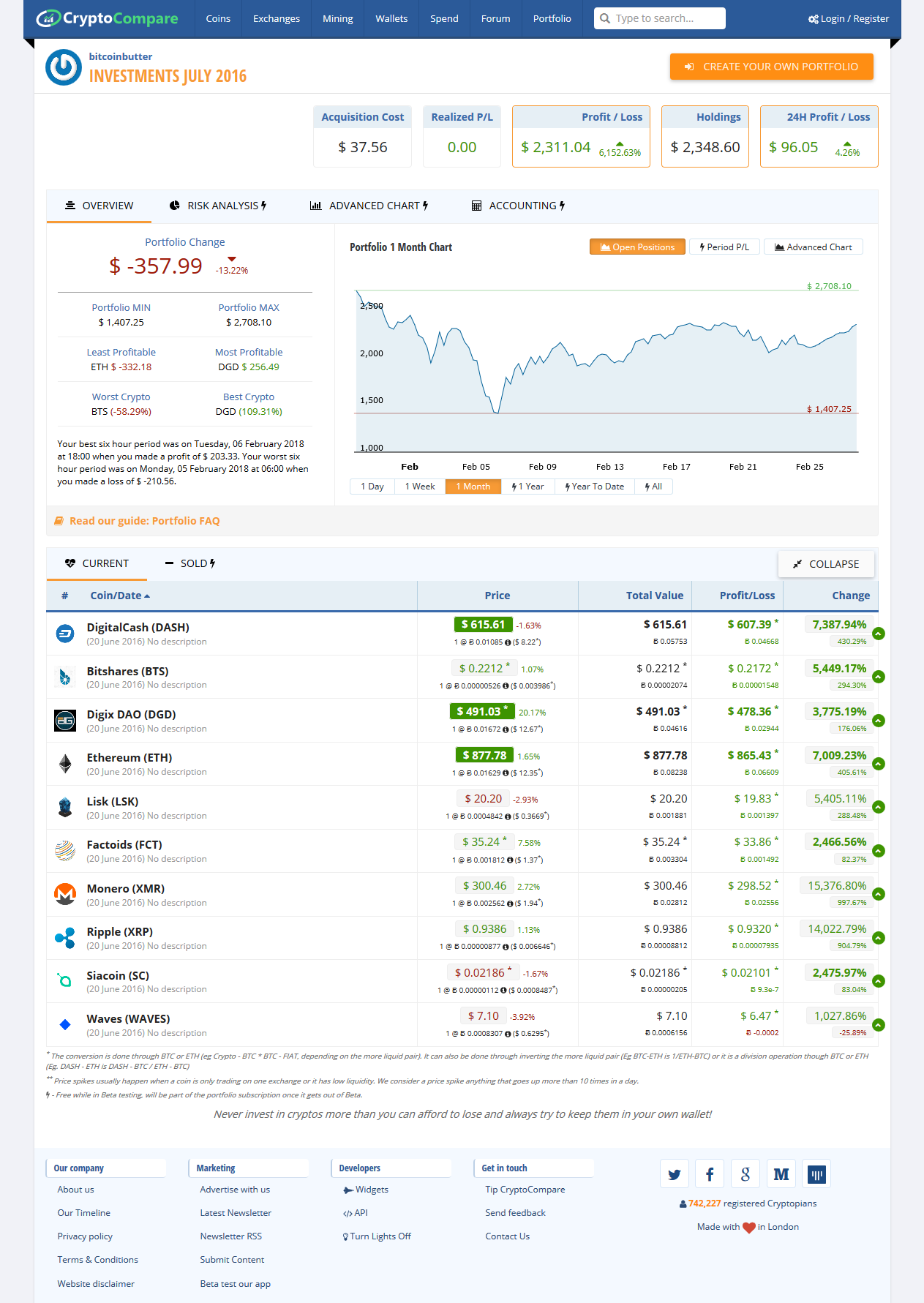Expand the DigitalCash row with green arrow

879,634
